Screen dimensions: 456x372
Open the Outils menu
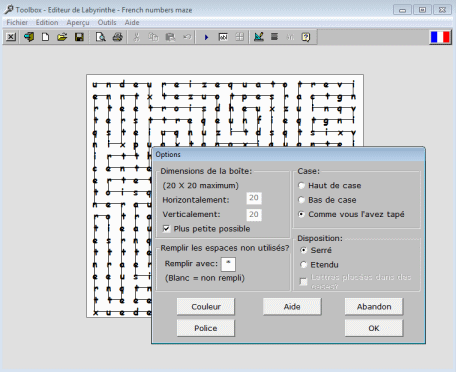107,22
